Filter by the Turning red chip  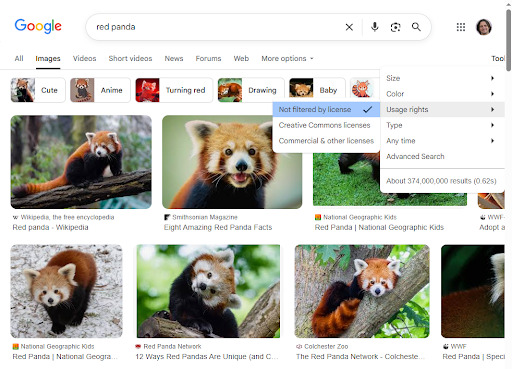(174, 90)
